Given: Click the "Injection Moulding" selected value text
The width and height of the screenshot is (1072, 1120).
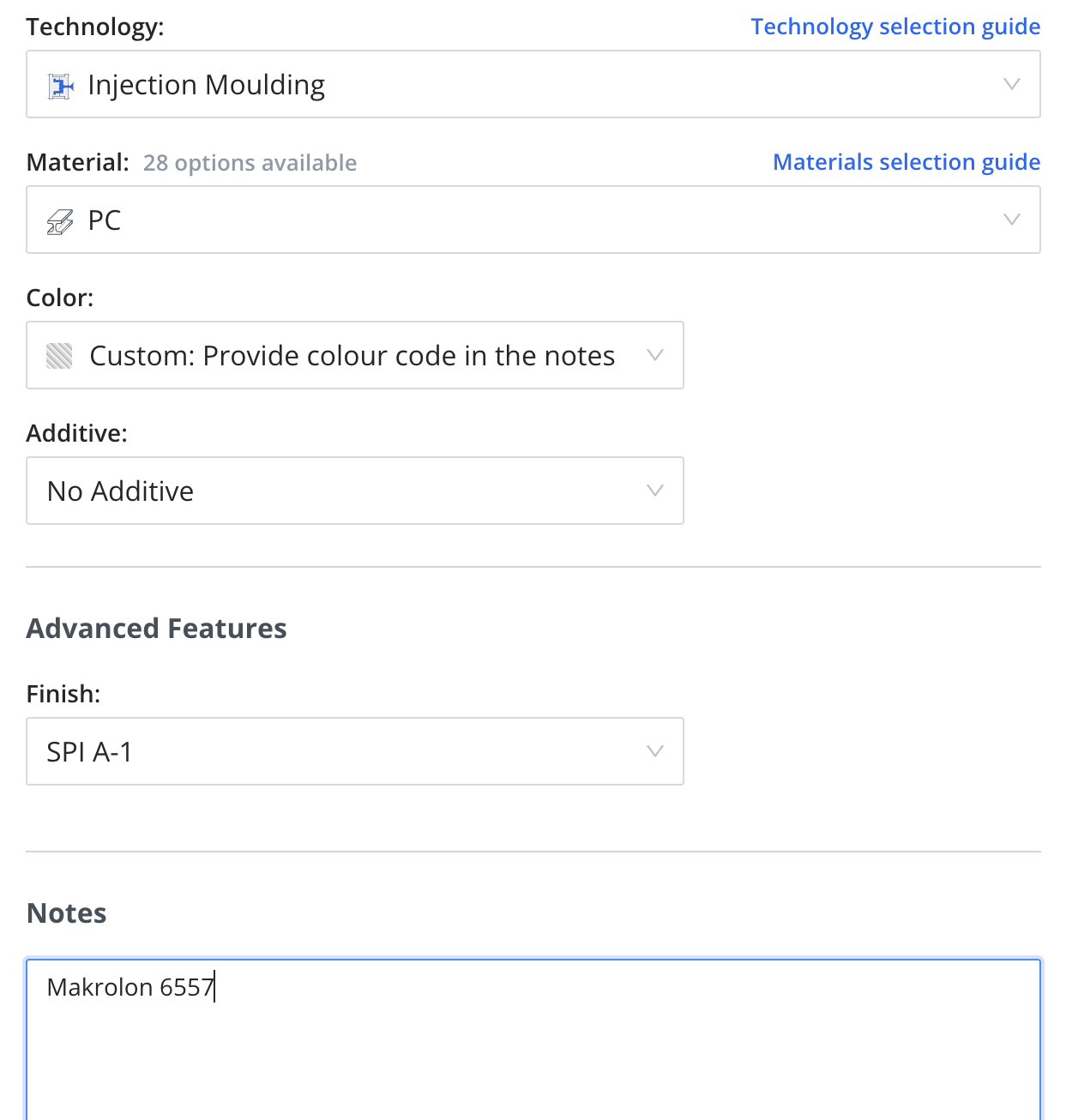Looking at the screenshot, I should tap(206, 85).
